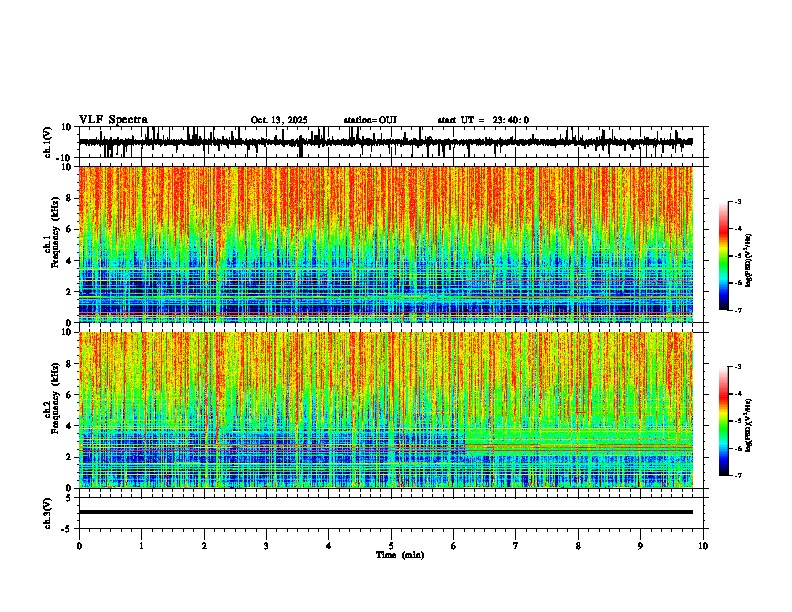Click the thick black ch.3 voltage trace
This screenshot has width=792, height=612.
click(x=386, y=512)
